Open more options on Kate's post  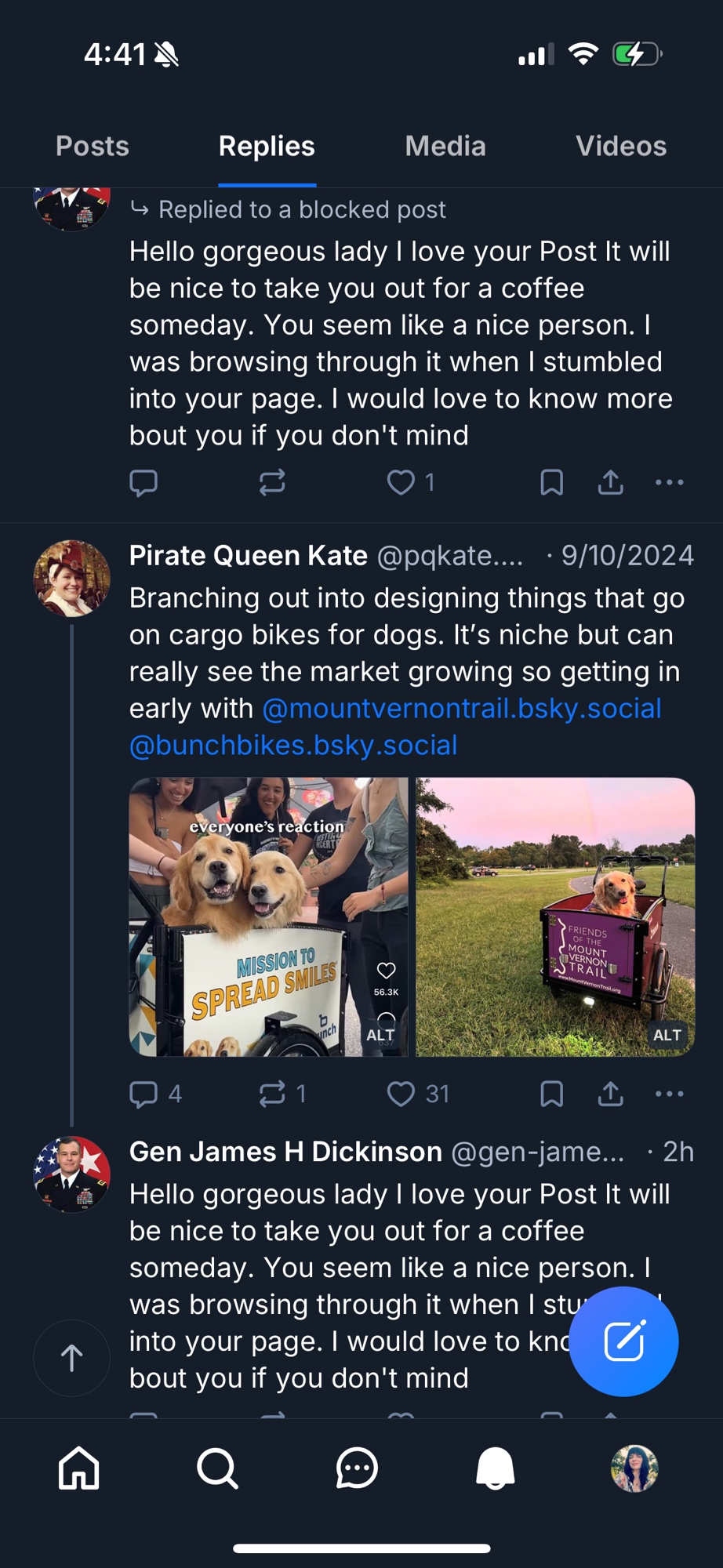click(x=669, y=1094)
